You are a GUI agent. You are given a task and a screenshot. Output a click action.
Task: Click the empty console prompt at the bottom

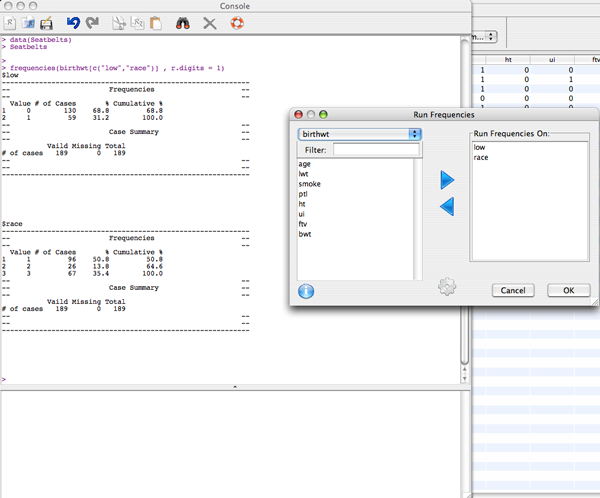coord(4,379)
